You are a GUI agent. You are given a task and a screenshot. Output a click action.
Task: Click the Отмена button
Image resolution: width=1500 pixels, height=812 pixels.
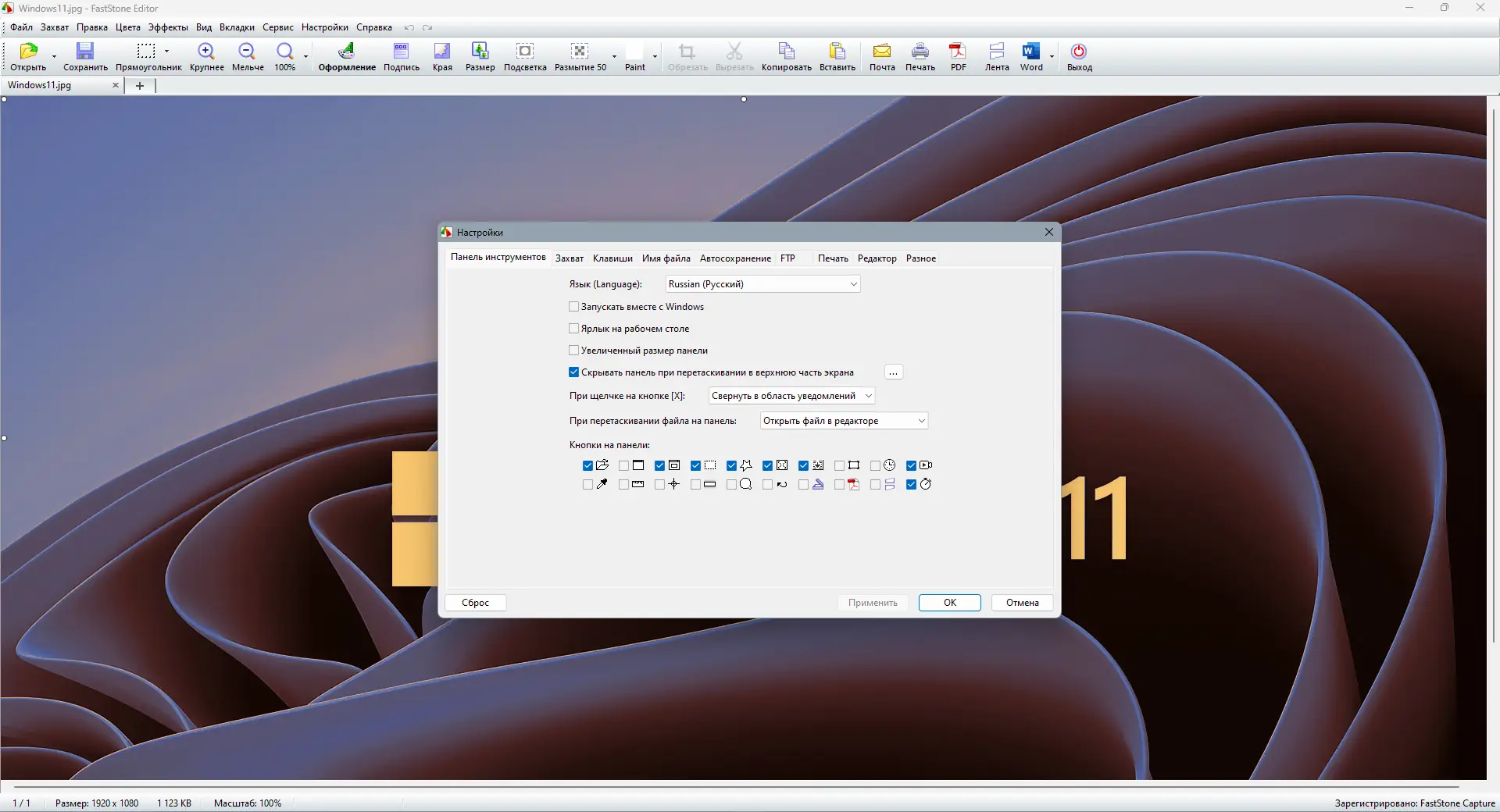pyautogui.click(x=1023, y=603)
